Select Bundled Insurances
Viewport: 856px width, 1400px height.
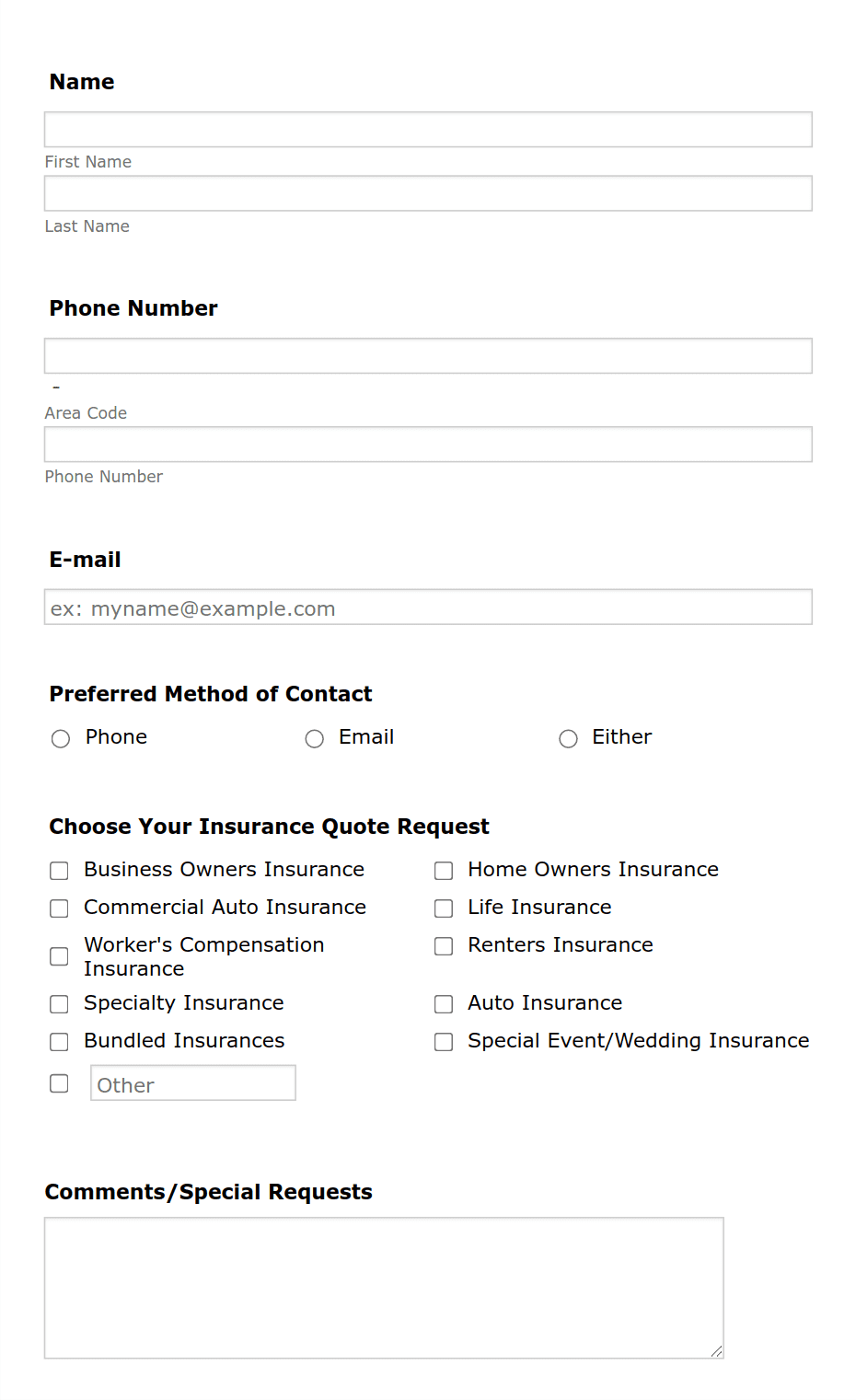coord(58,1041)
